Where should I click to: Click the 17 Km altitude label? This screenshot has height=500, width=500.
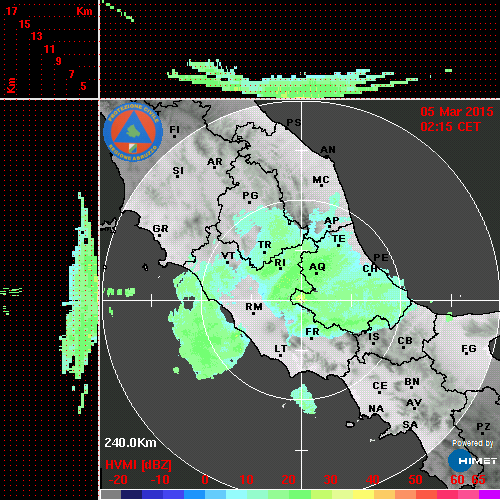pyautogui.click(x=11, y=11)
